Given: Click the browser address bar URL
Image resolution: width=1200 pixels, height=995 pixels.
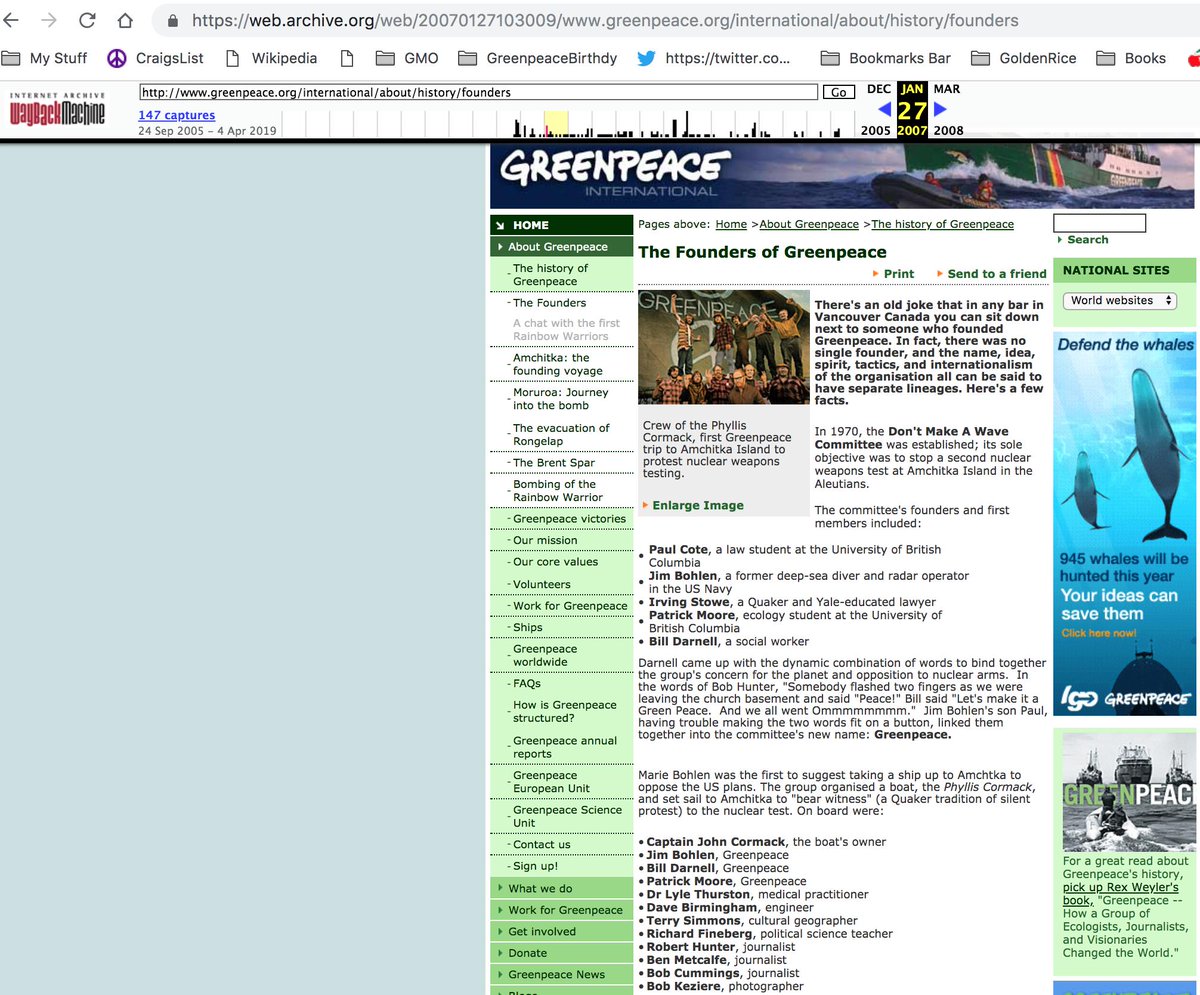Looking at the screenshot, I should pyautogui.click(x=605, y=20).
